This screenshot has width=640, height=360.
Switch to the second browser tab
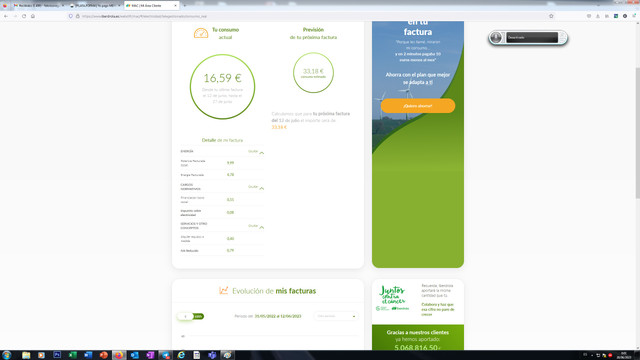(x=95, y=6)
